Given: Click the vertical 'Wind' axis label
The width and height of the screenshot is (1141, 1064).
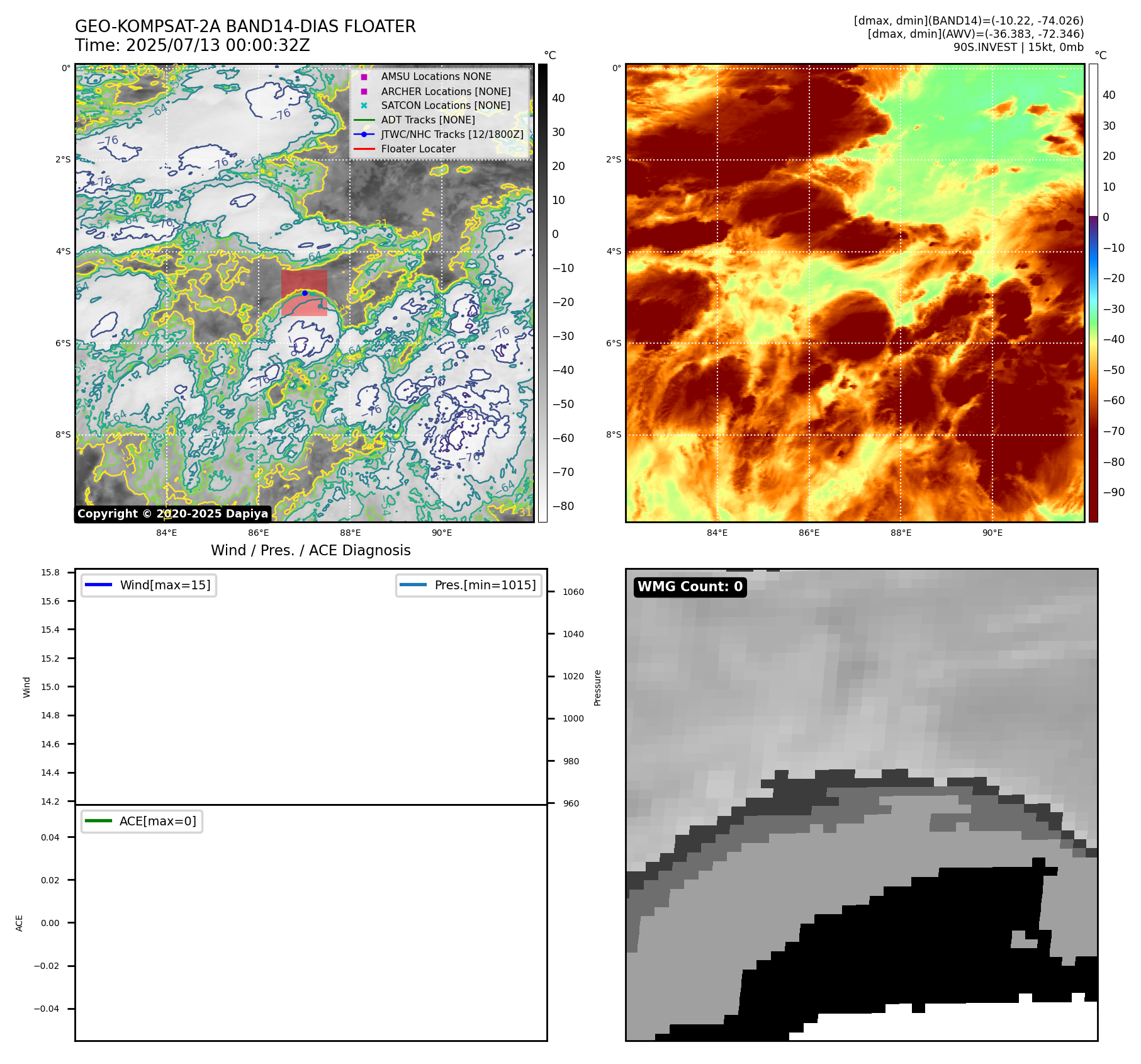Looking at the screenshot, I should coord(26,687).
